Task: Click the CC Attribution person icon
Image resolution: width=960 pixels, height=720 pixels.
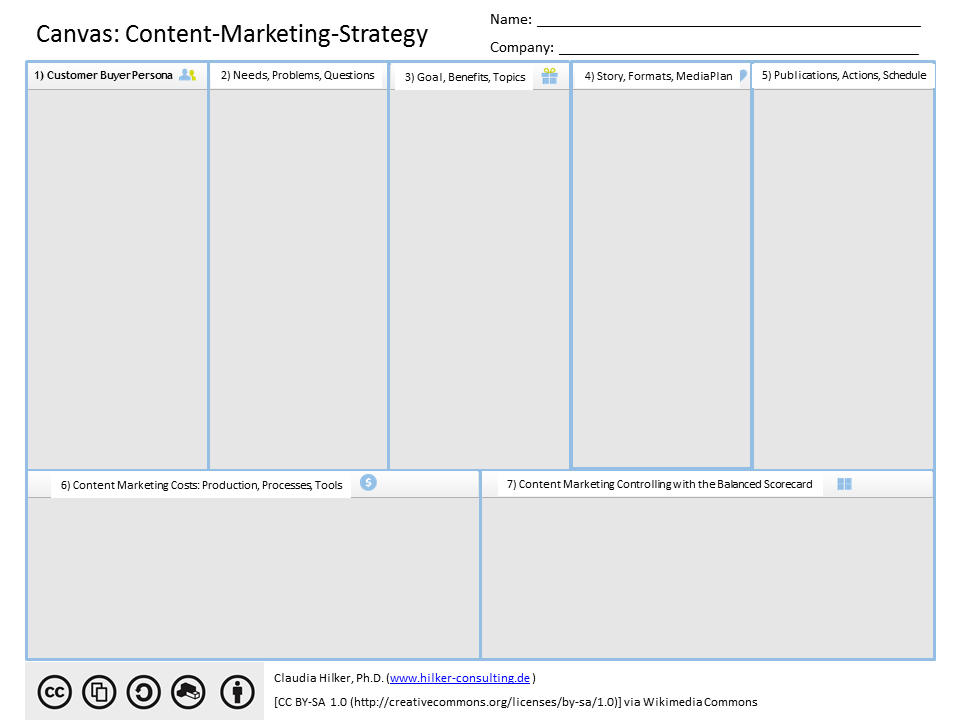Action: [x=238, y=692]
